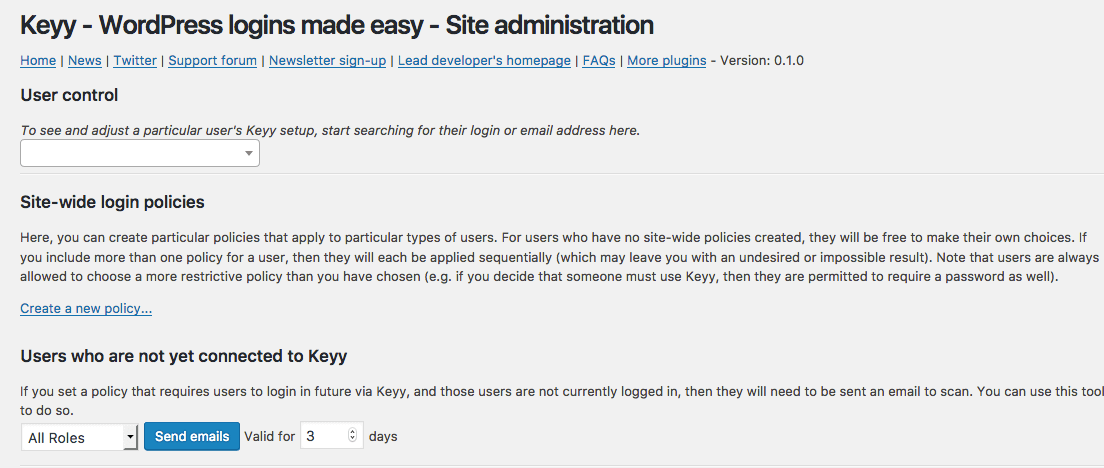This screenshot has height=468, width=1104.
Task: Visit the Twitter link
Action: pyautogui.click(x=135, y=61)
